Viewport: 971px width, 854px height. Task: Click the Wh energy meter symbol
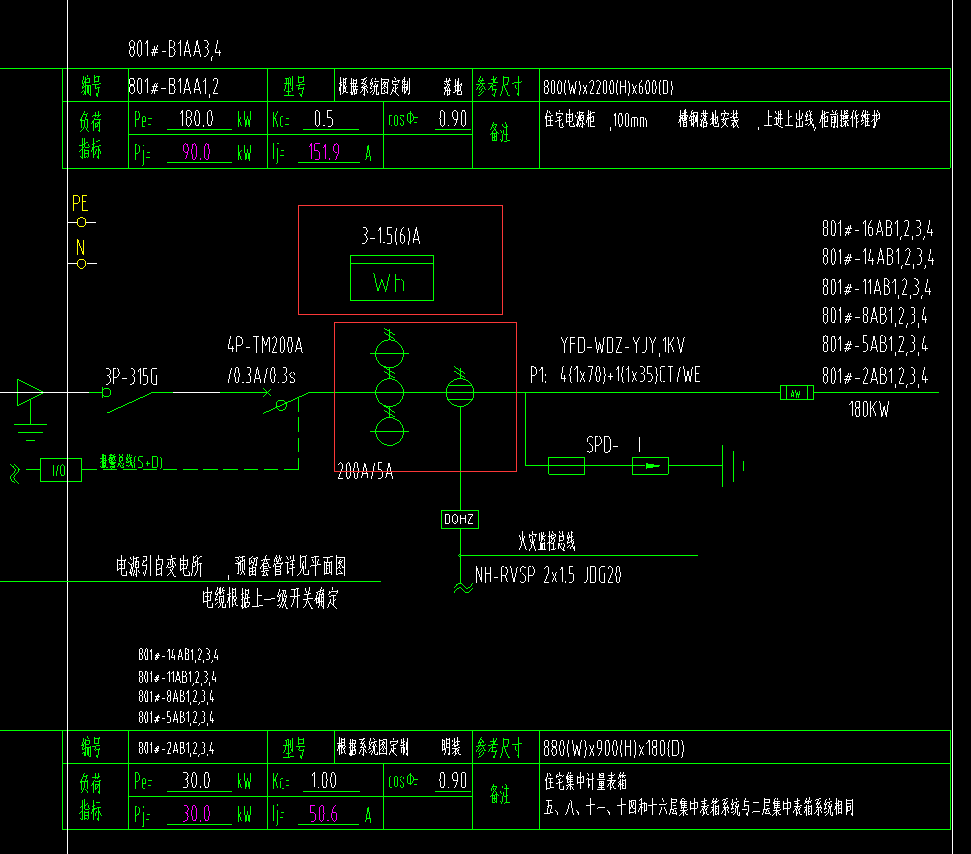pos(392,278)
